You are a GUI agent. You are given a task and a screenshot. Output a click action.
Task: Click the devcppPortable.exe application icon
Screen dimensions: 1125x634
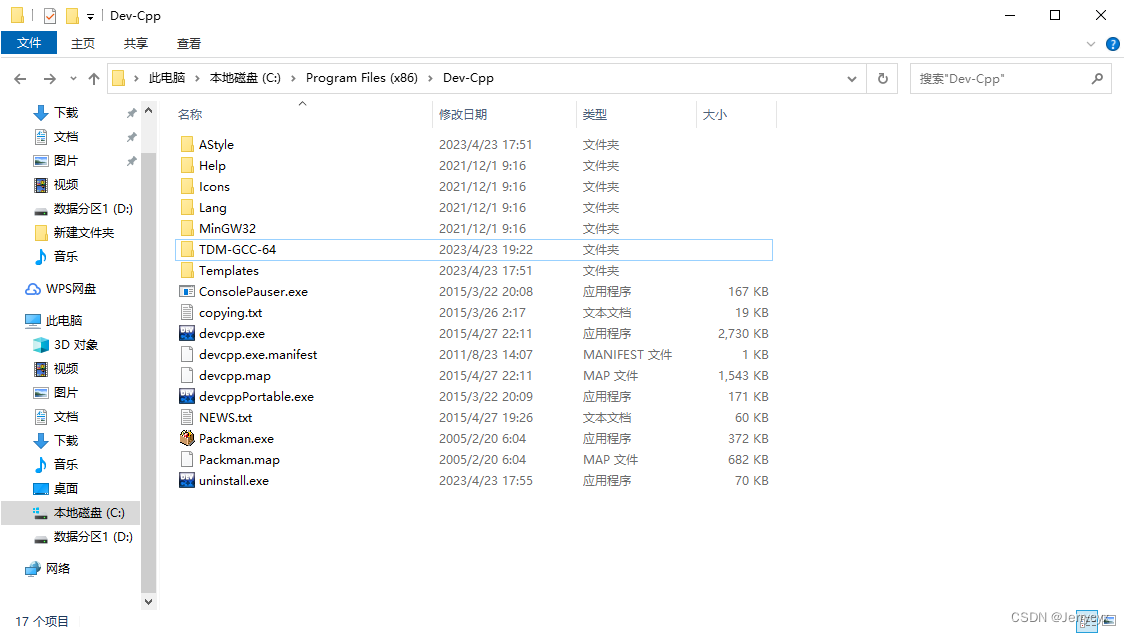[x=187, y=397]
